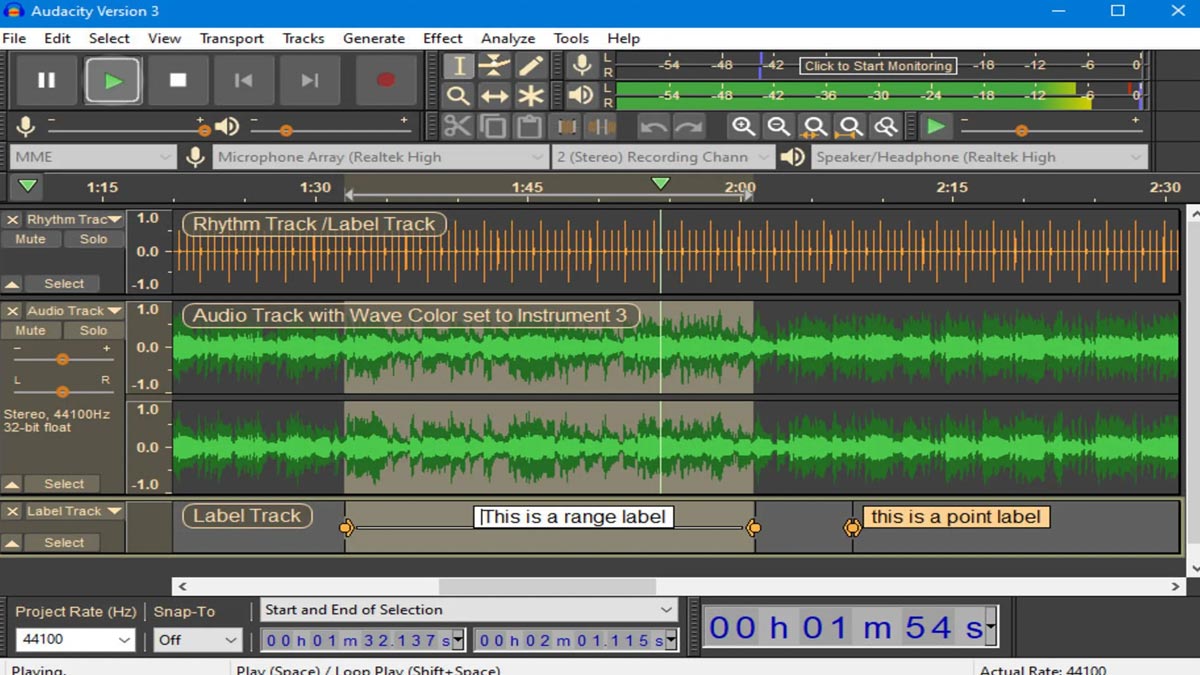Skip to Start of the project
Screen dimensions: 1200x675
(244, 80)
